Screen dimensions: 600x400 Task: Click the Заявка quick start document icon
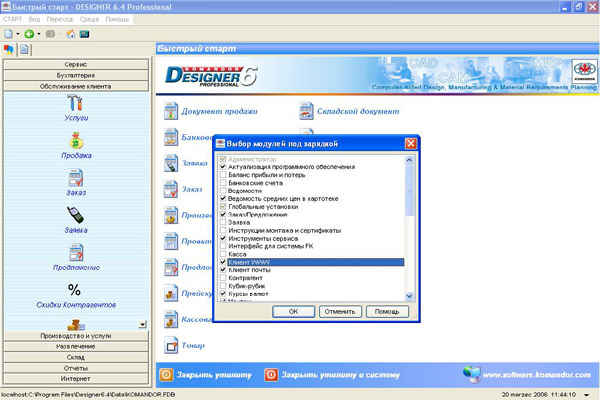[171, 163]
